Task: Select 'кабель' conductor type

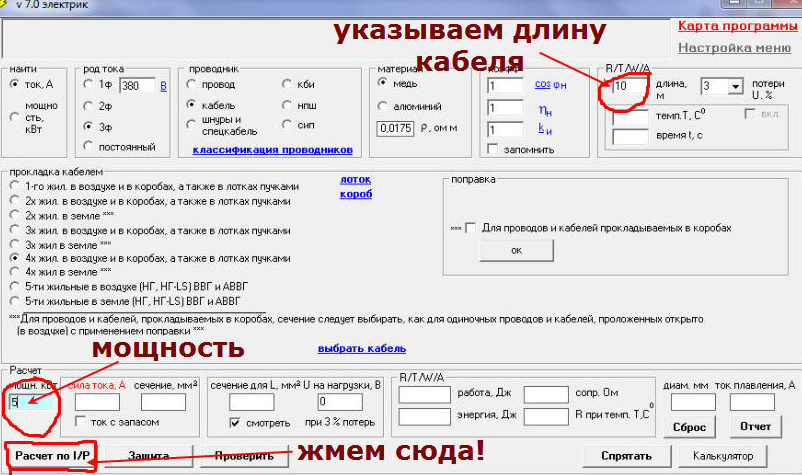Action: tap(191, 105)
